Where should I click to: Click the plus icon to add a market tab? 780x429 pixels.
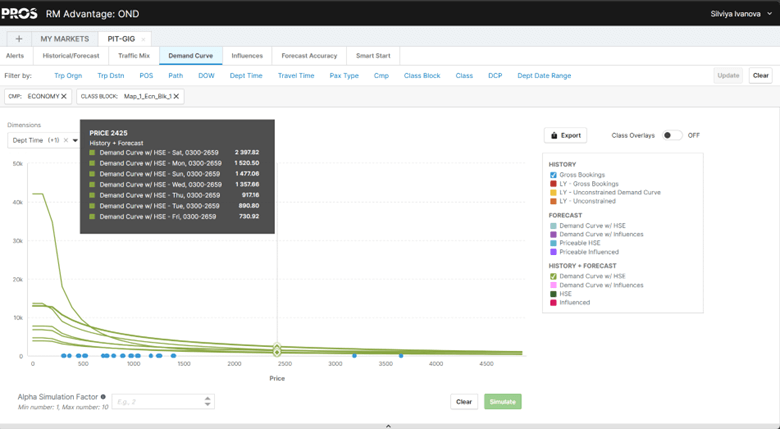[x=19, y=39]
